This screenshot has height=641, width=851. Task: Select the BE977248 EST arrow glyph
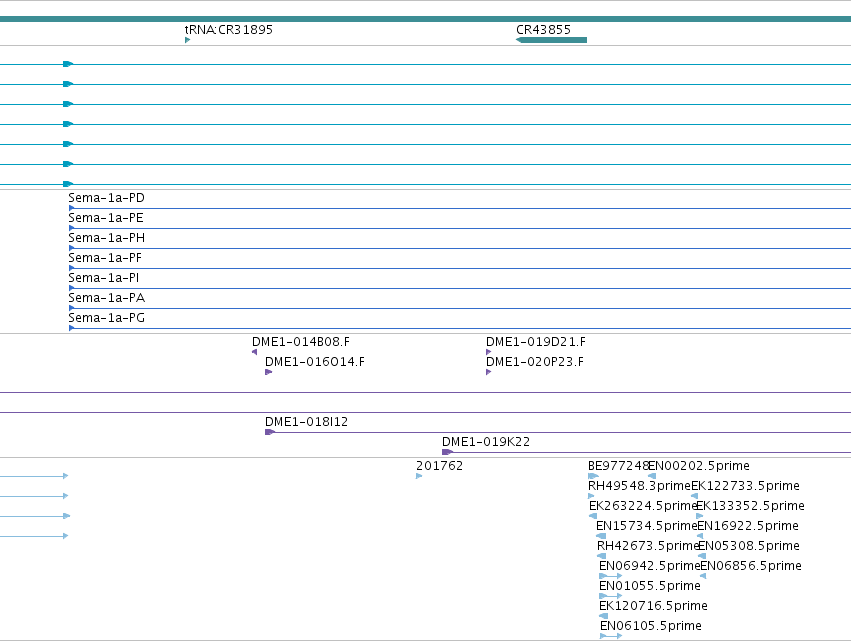click(x=593, y=476)
